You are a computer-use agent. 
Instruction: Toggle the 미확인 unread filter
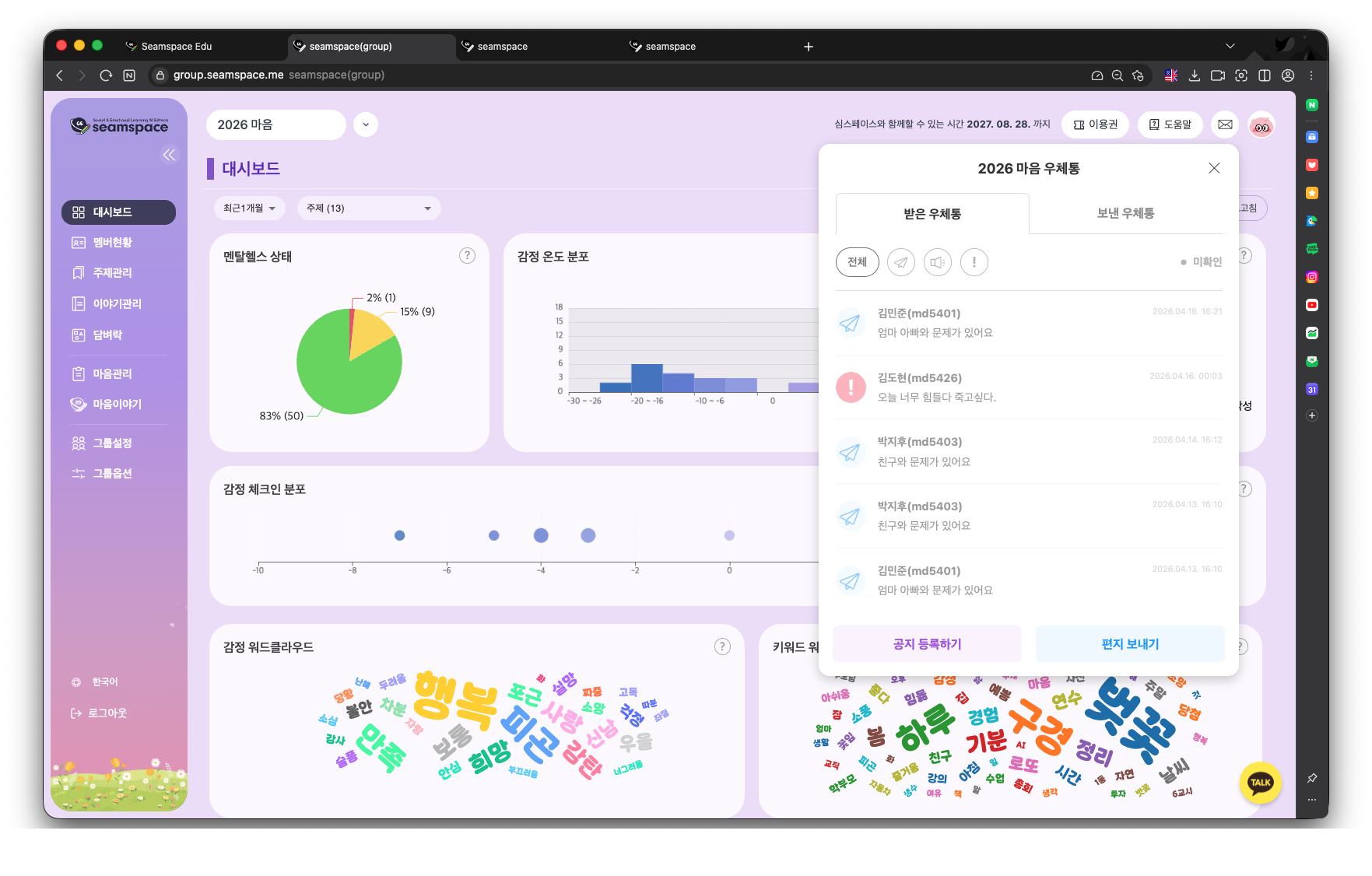(x=1201, y=262)
